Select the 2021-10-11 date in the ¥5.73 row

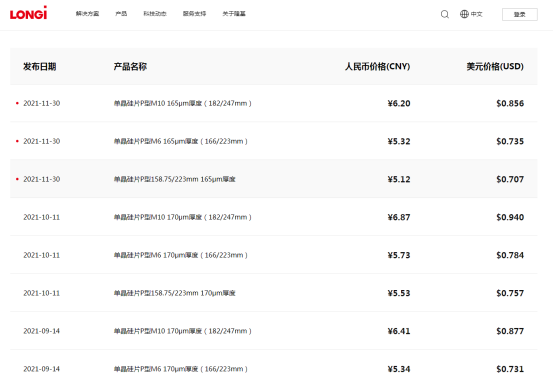[x=42, y=255]
